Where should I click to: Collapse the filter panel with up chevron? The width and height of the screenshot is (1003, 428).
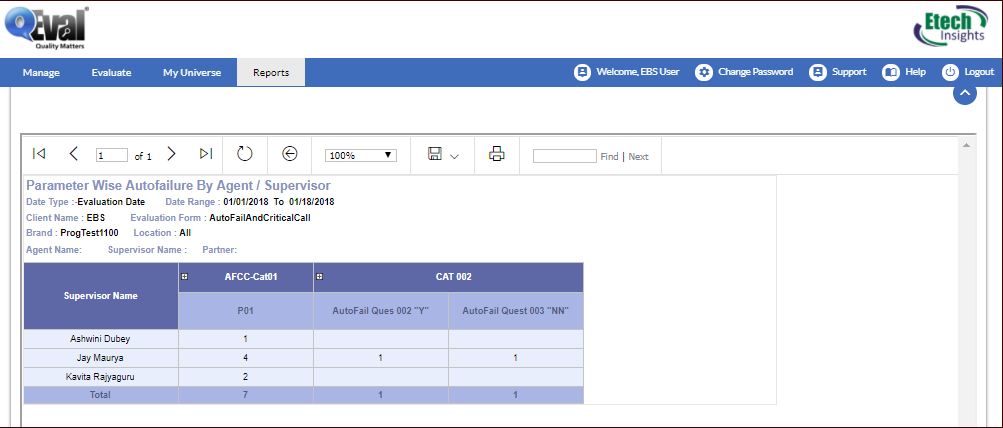964,93
